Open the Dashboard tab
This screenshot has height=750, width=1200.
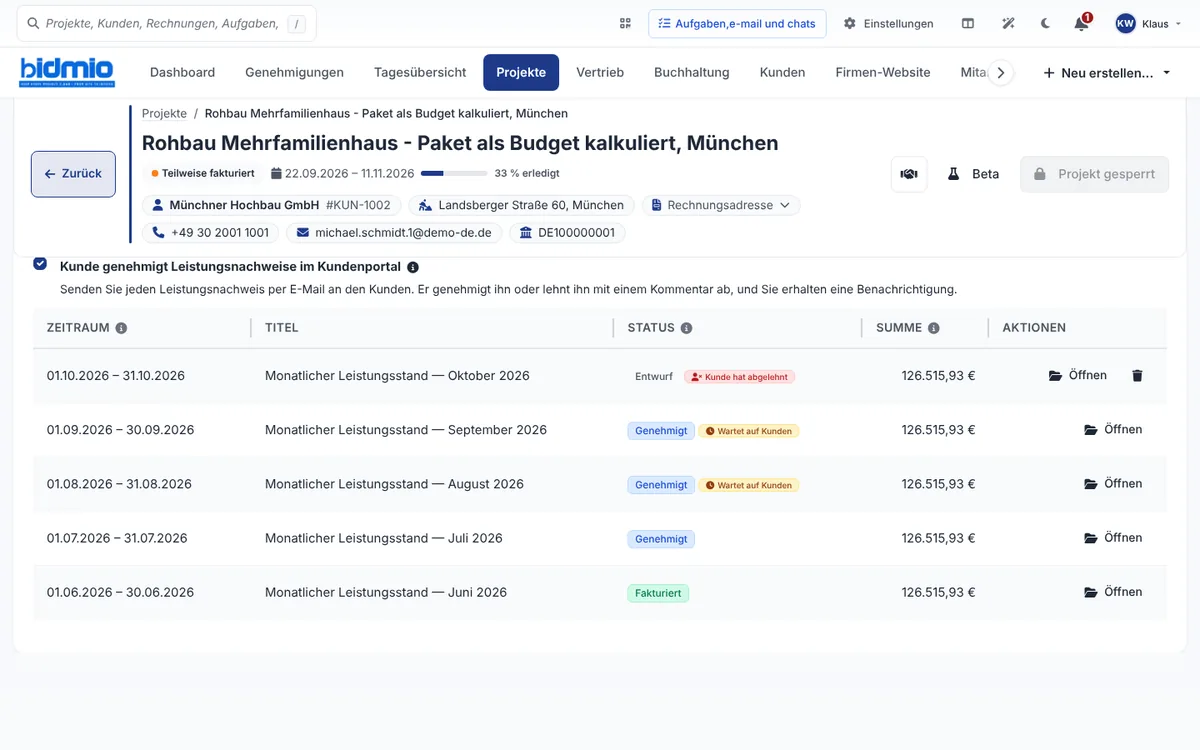point(182,72)
